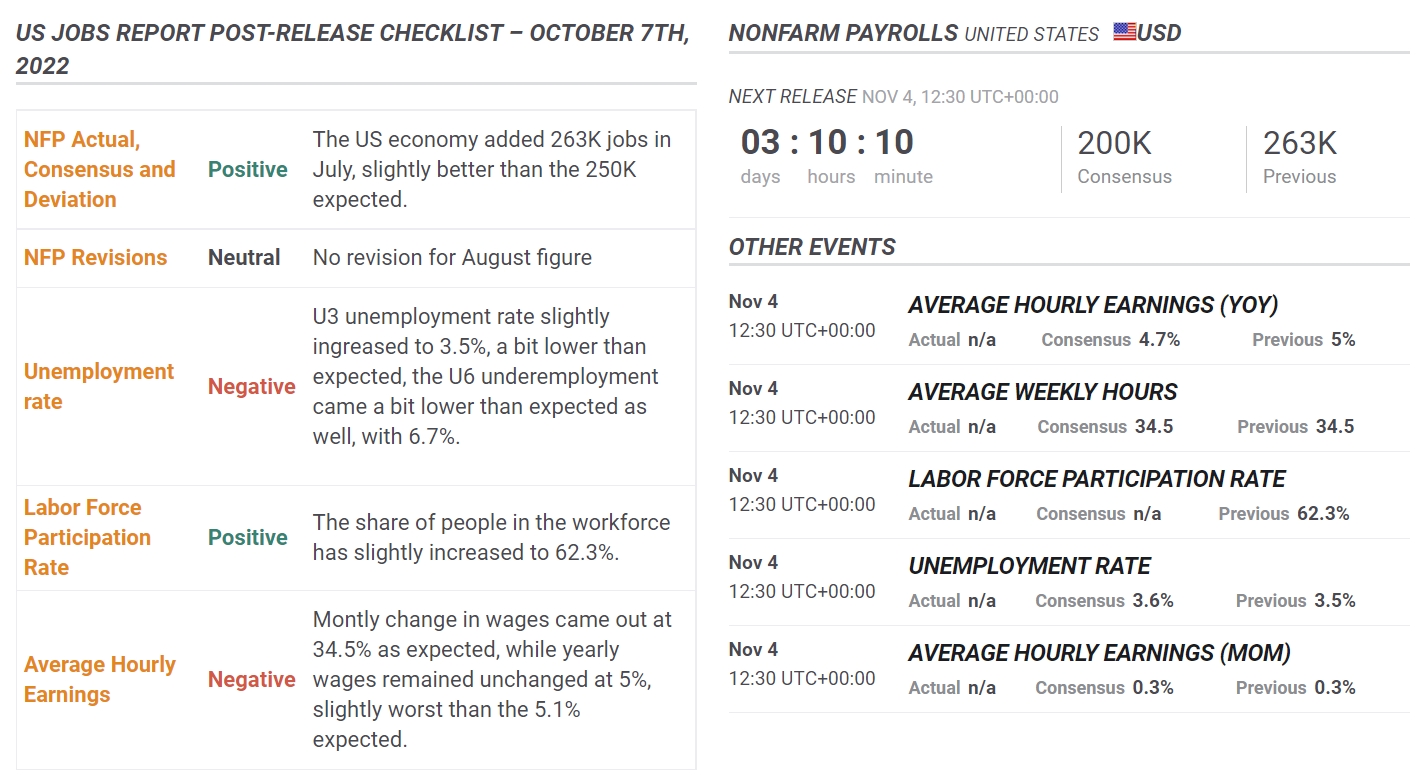Click the 200K consensus figure
Viewport: 1421px width, 780px height.
point(1114,143)
